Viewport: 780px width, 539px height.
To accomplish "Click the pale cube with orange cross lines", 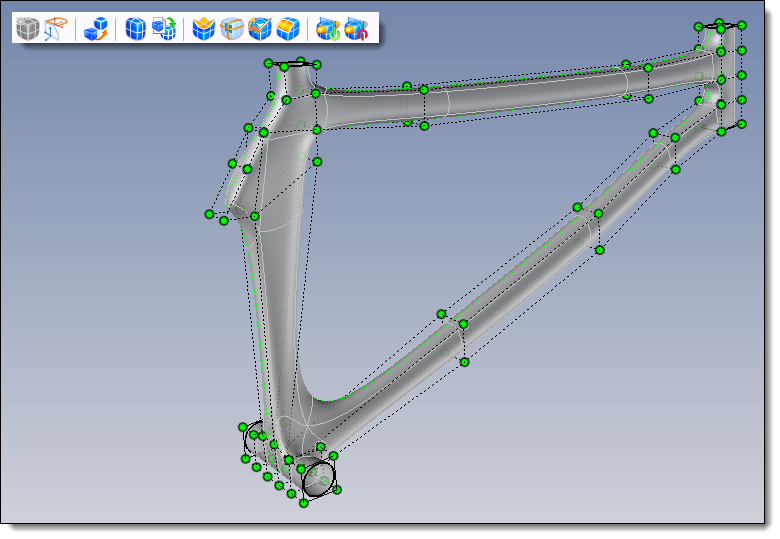I will tap(232, 28).
